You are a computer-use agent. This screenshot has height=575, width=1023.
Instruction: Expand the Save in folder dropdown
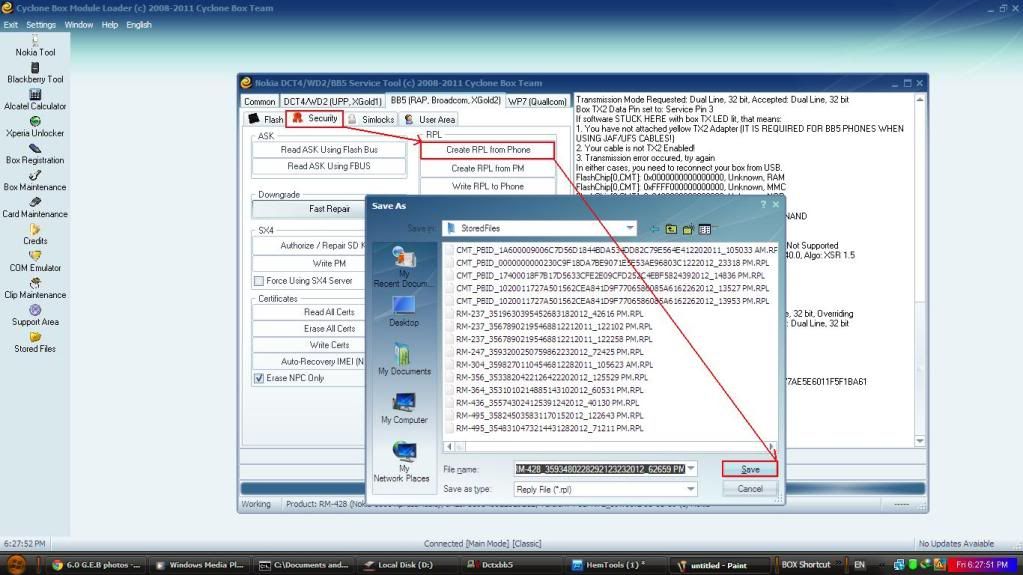tap(629, 229)
